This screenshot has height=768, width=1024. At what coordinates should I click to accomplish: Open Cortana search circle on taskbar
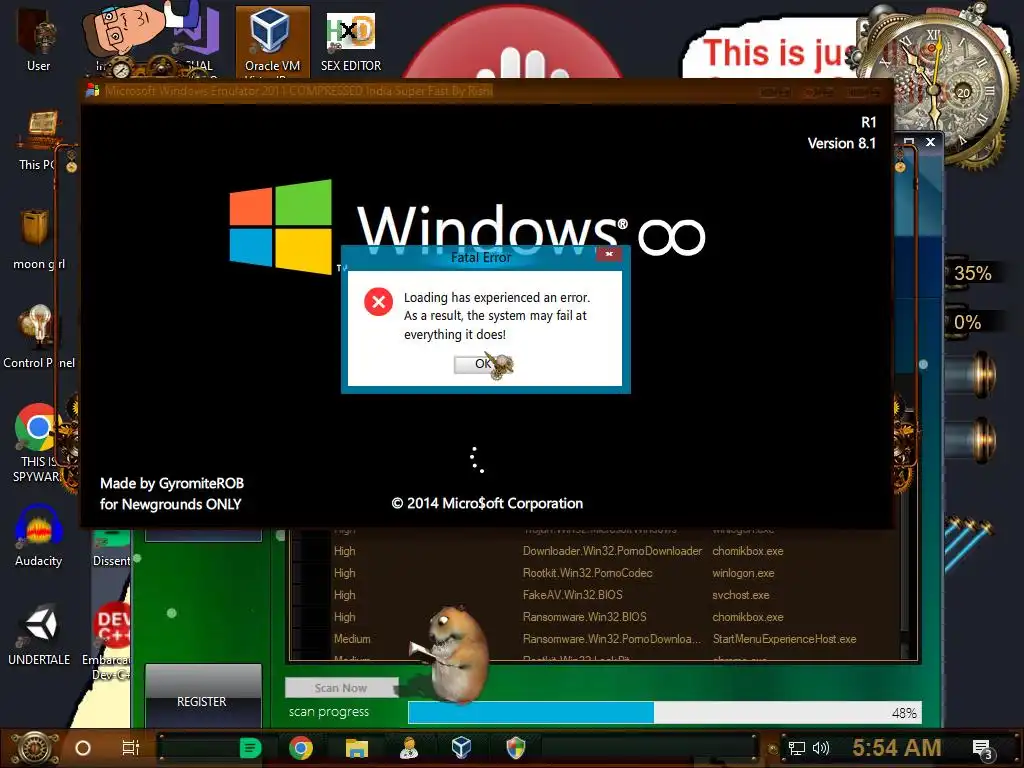[83, 748]
